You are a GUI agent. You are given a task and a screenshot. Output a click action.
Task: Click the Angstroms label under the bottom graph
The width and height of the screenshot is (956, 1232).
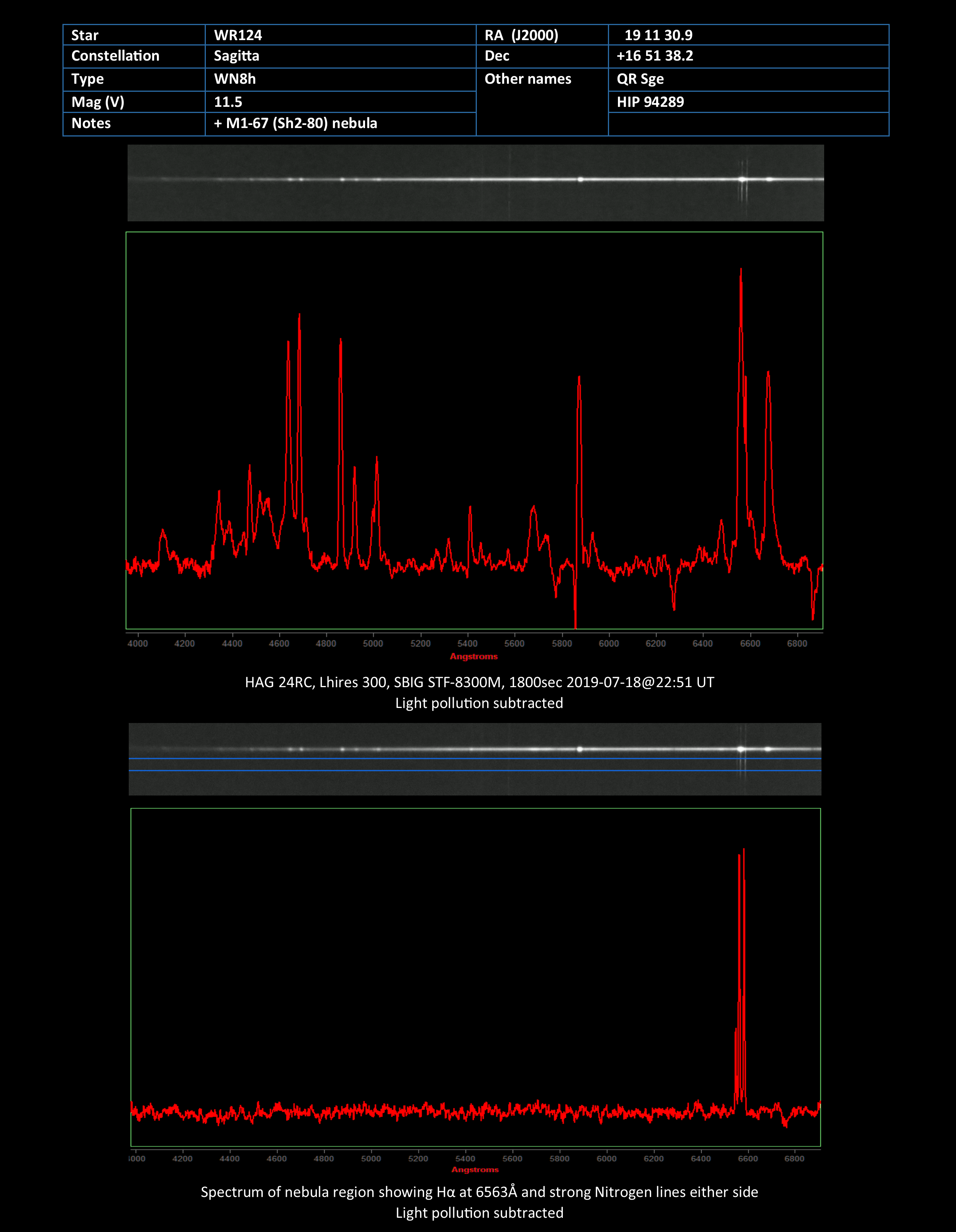pos(475,1170)
